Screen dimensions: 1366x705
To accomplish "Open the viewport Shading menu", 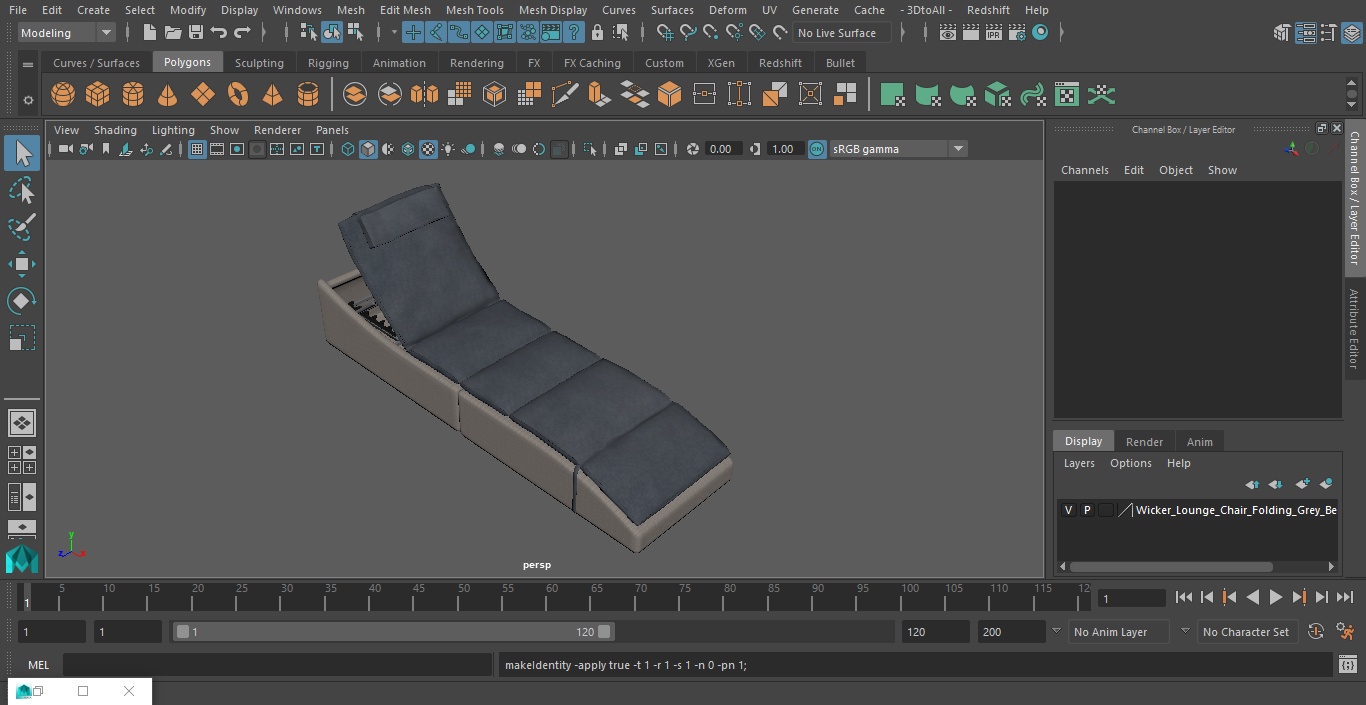I will pos(115,130).
